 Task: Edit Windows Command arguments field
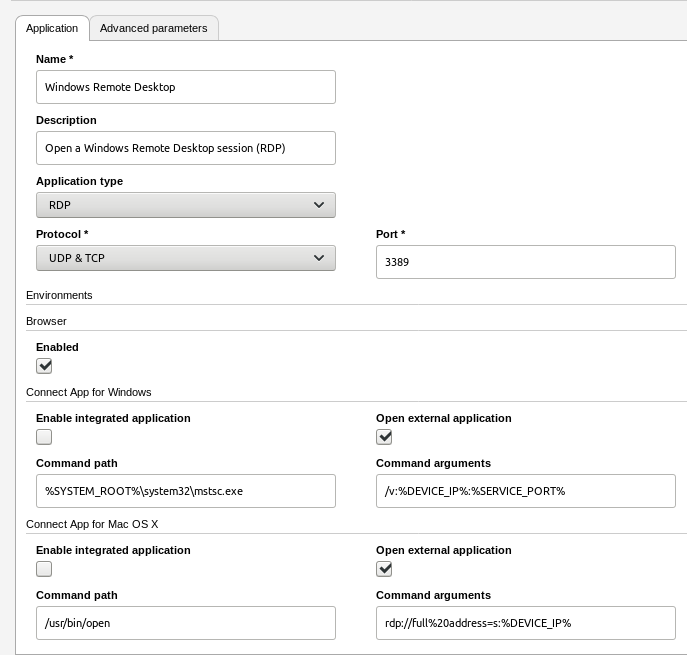coord(525,491)
